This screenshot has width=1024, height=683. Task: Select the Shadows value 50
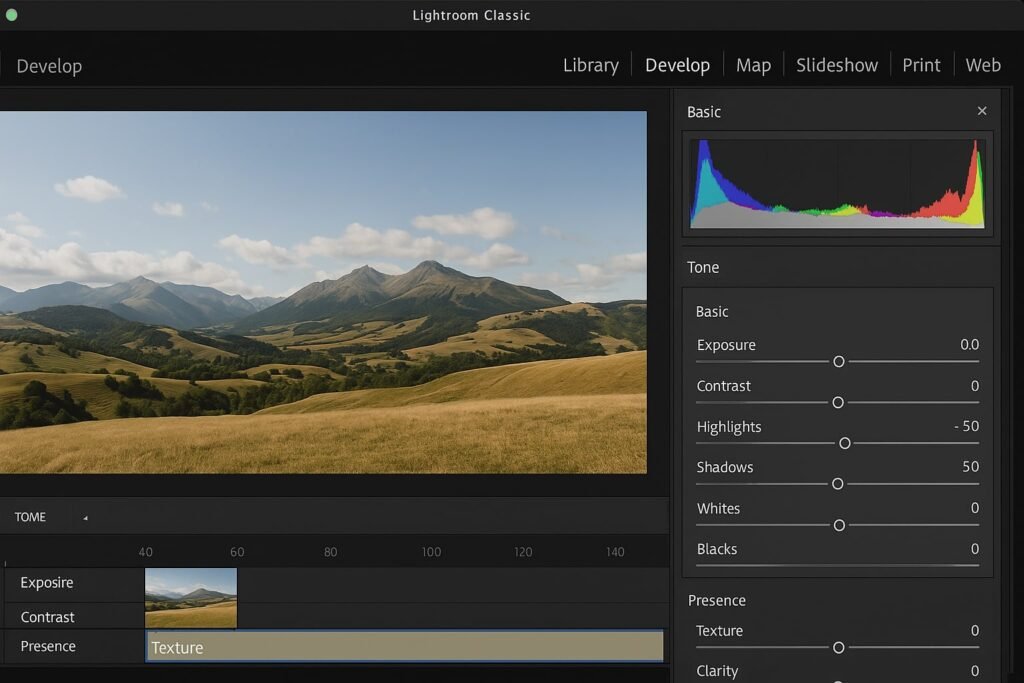pos(970,467)
